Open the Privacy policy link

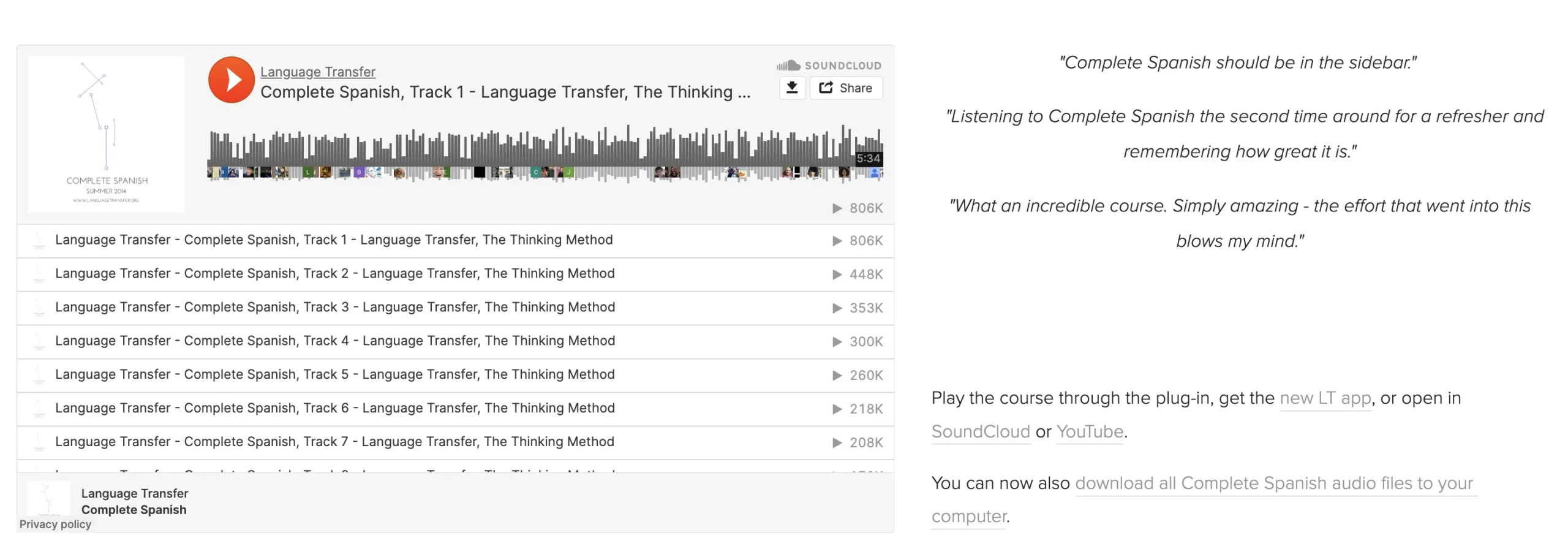tap(55, 525)
